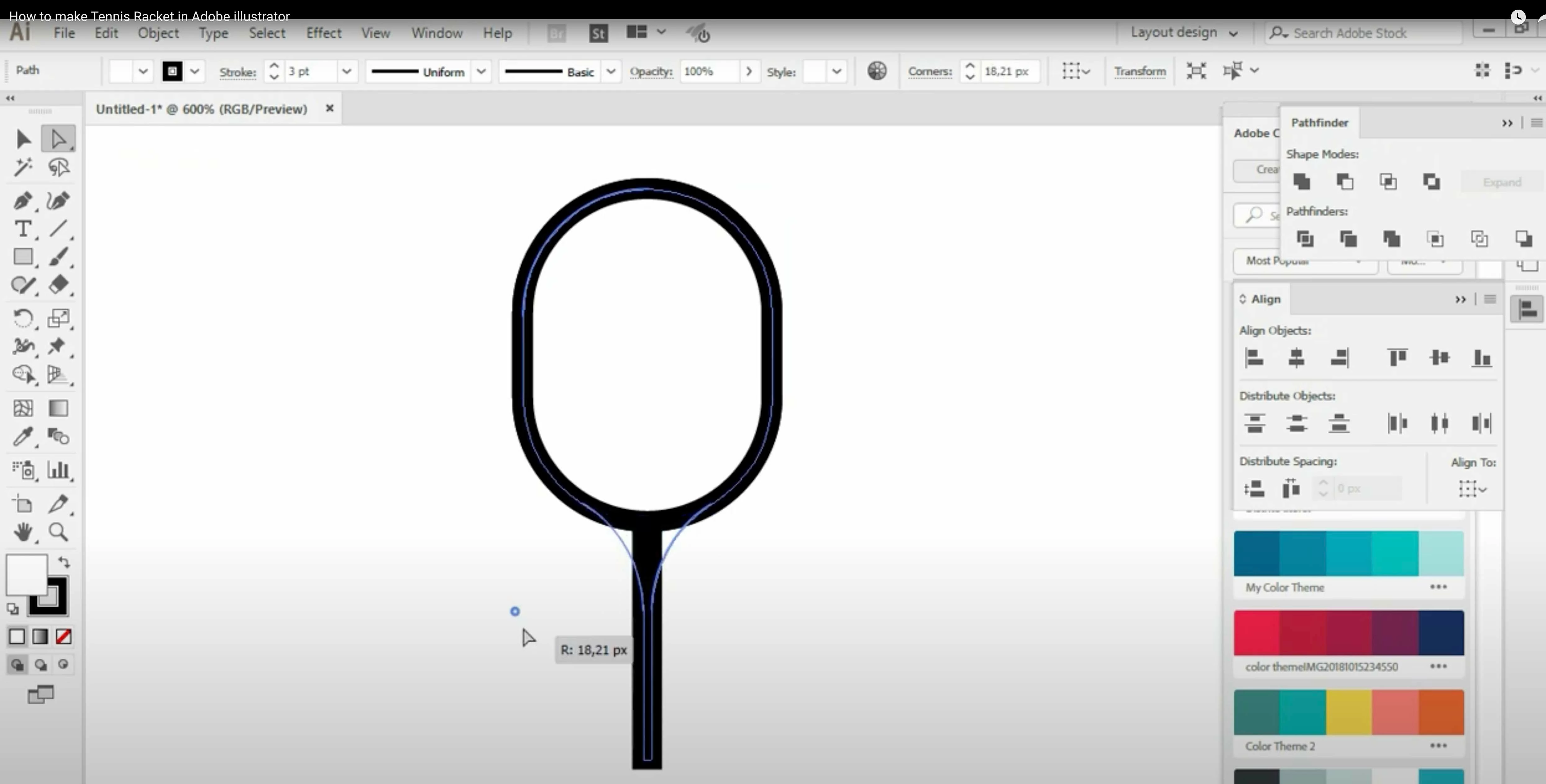Screen dimensions: 1546x784
Task: Click Minus Front shape mode
Action: pyautogui.click(x=1344, y=182)
